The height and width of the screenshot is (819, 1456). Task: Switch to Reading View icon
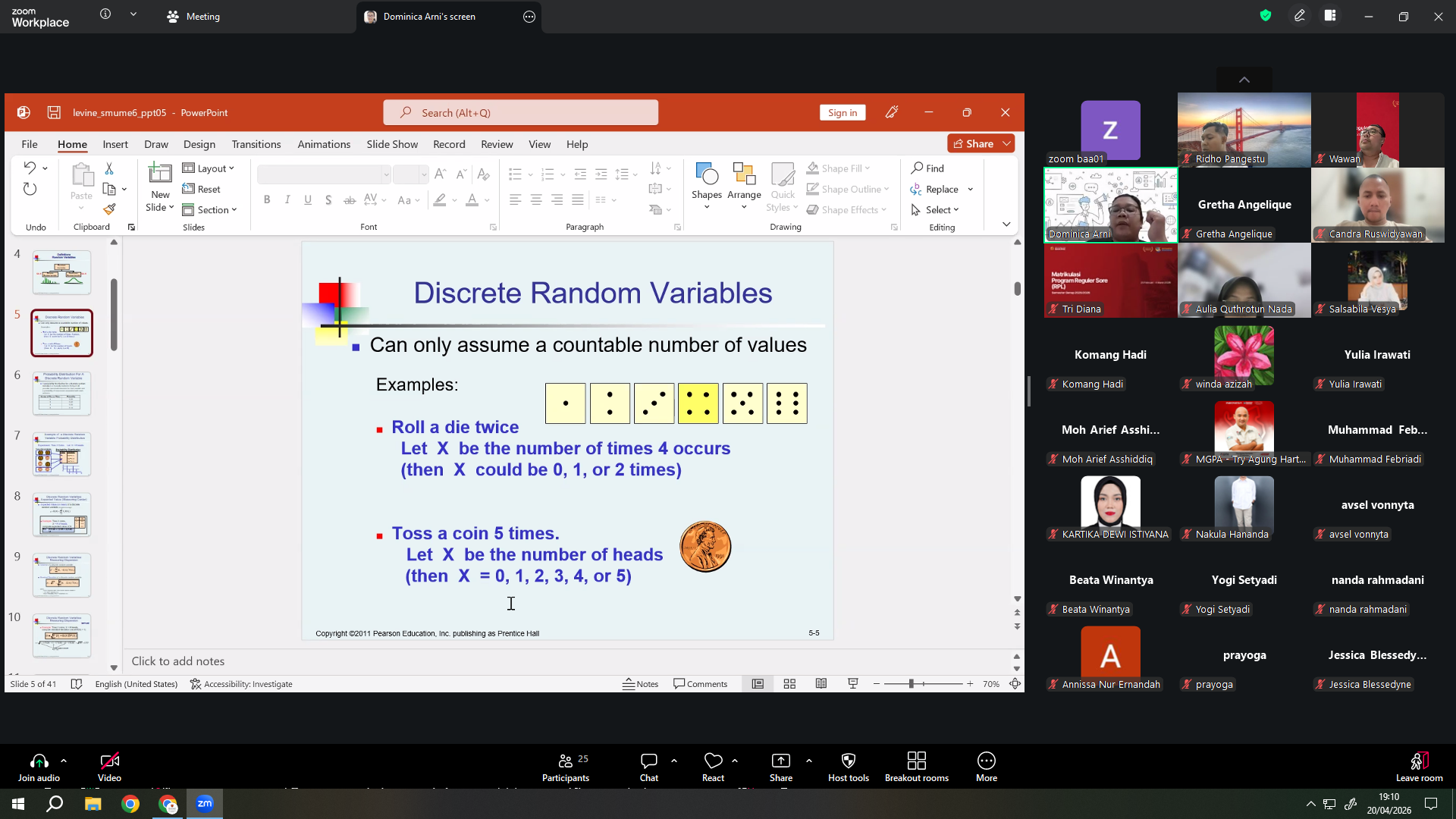(821, 684)
